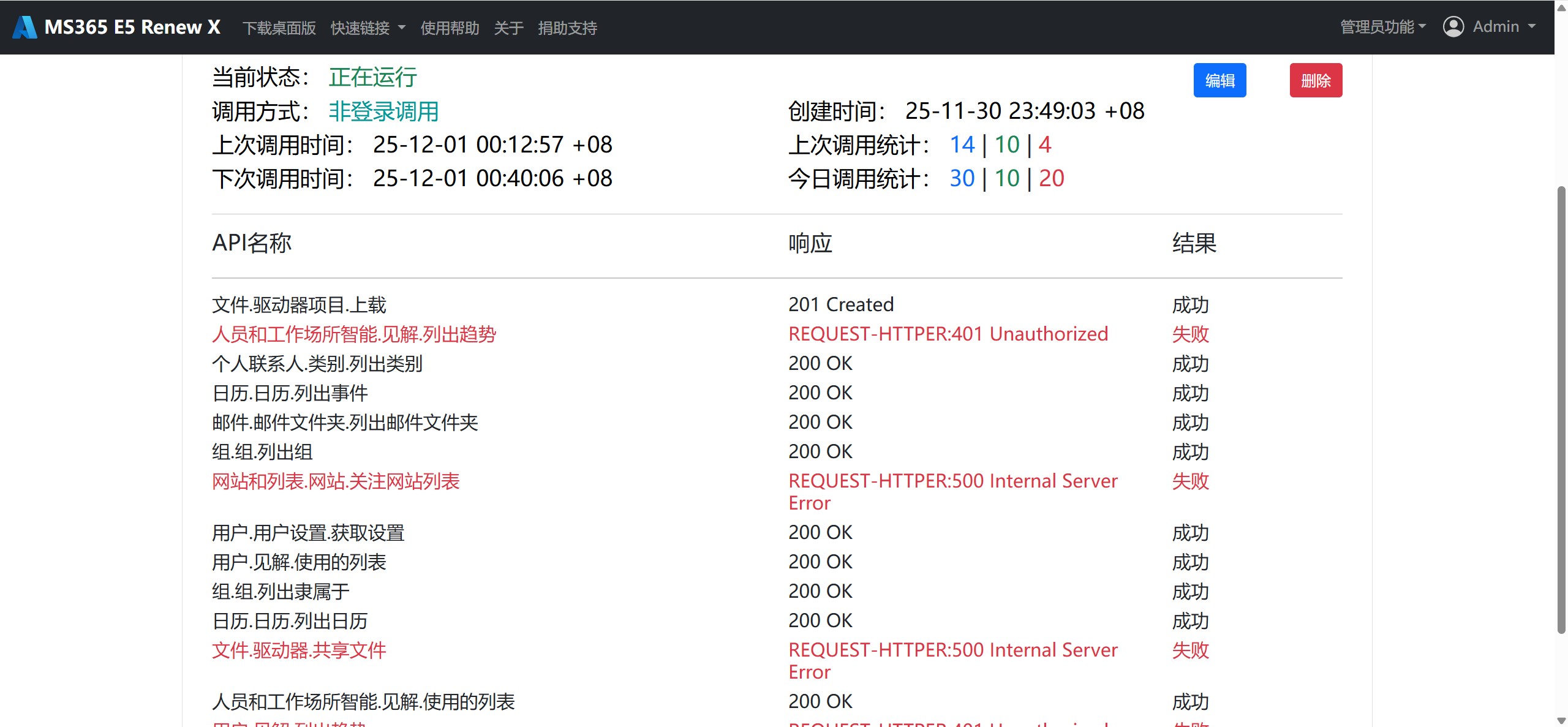Click the API名称 column header
Image resolution: width=1568 pixels, height=727 pixels.
point(252,243)
